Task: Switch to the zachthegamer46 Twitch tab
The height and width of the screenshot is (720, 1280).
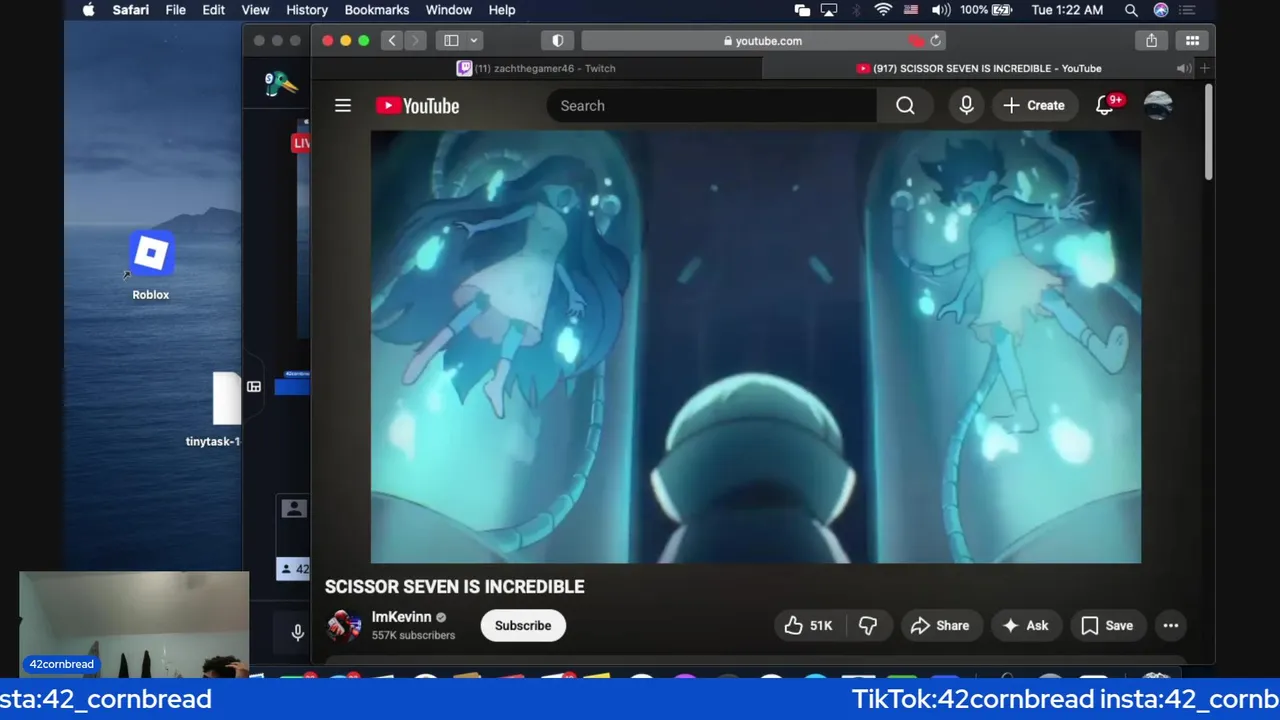Action: 536,68
